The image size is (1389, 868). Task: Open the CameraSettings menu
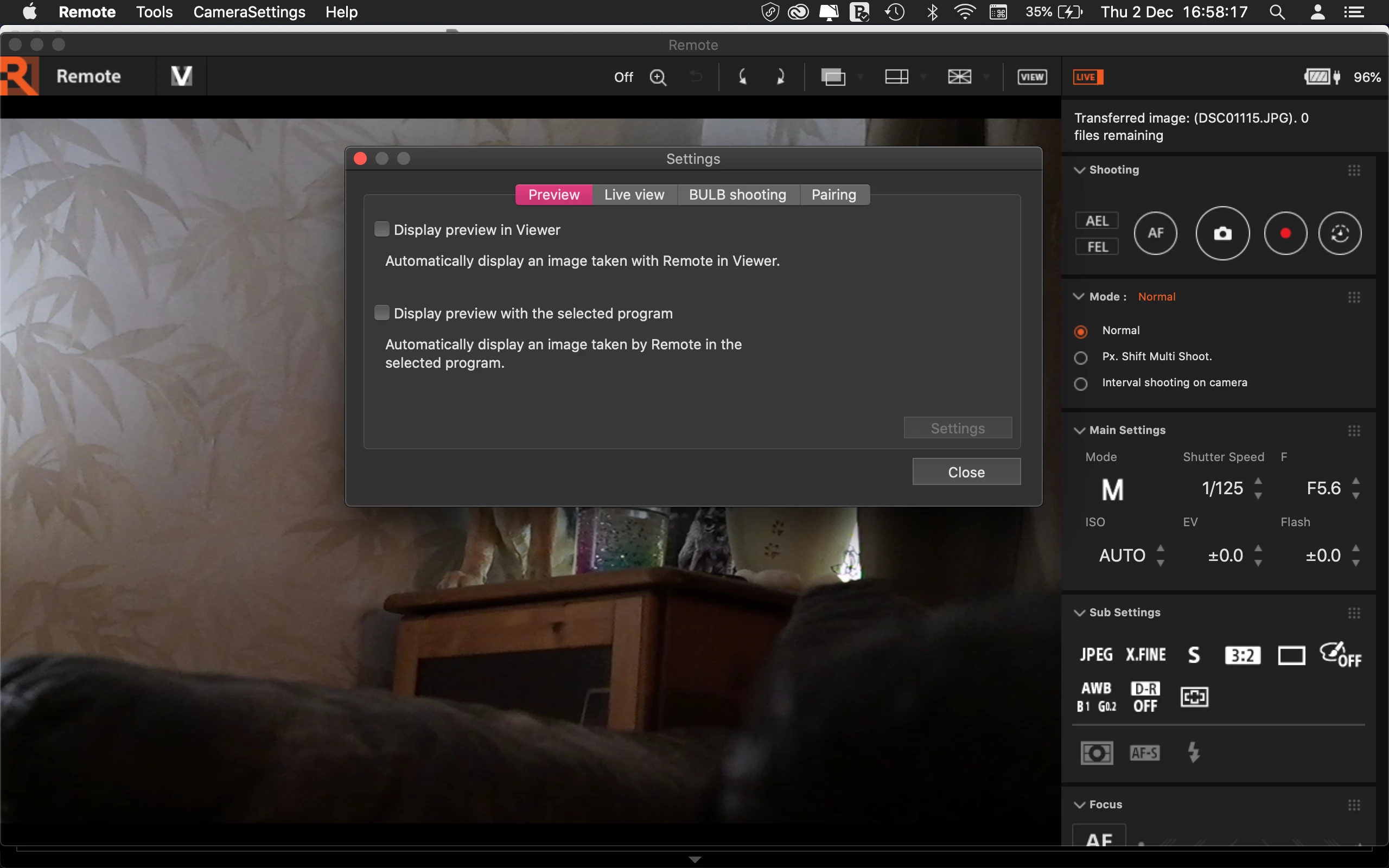[x=249, y=12]
